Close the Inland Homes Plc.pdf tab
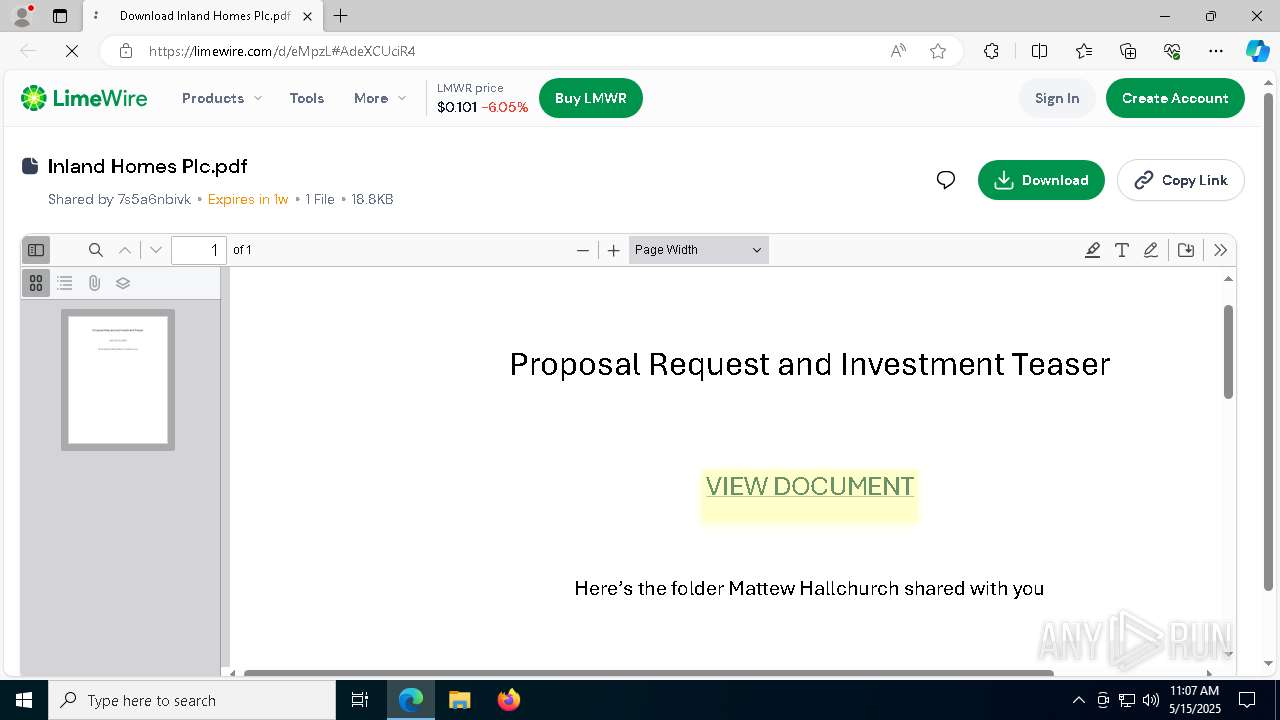Image resolution: width=1280 pixels, height=720 pixels. [305, 16]
